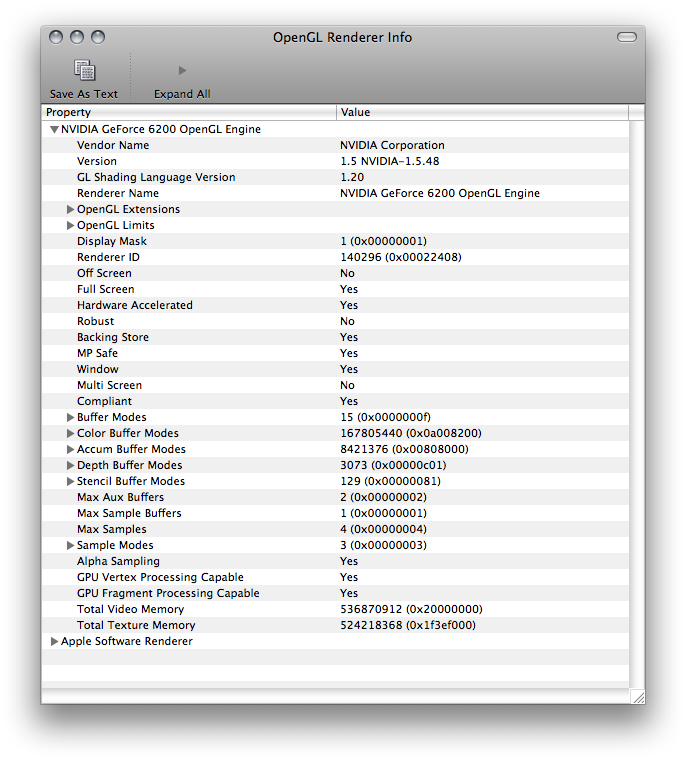Collapse the NVIDIA GeForce 6200 OpenGL Engine tree
Image resolution: width=686 pixels, height=760 pixels.
(x=54, y=129)
